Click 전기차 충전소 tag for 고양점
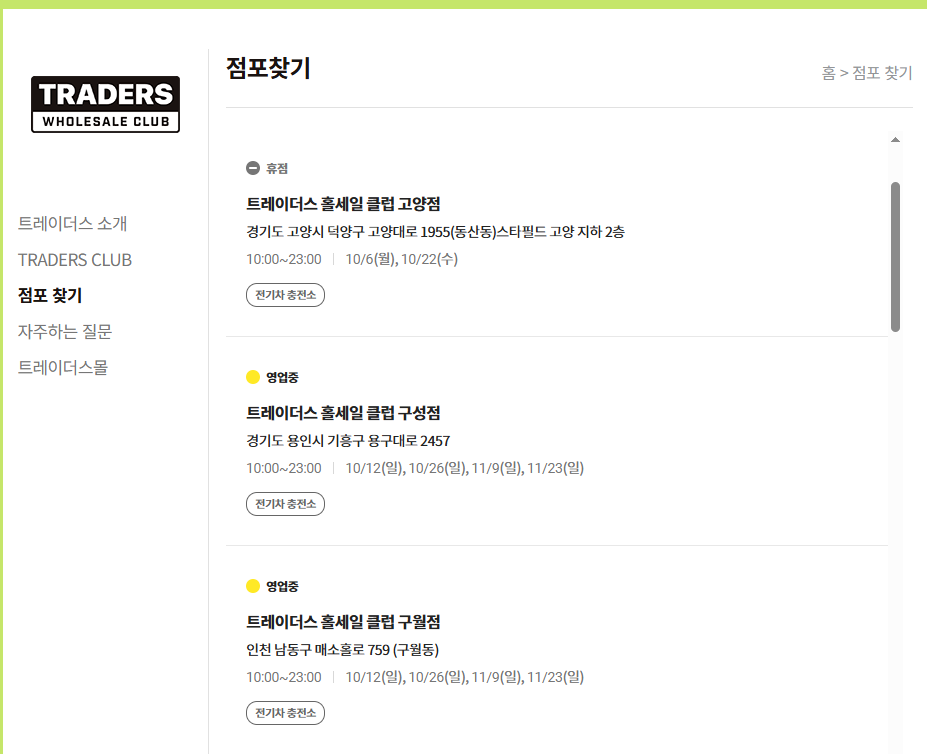This screenshot has height=754, width=927. [x=286, y=295]
